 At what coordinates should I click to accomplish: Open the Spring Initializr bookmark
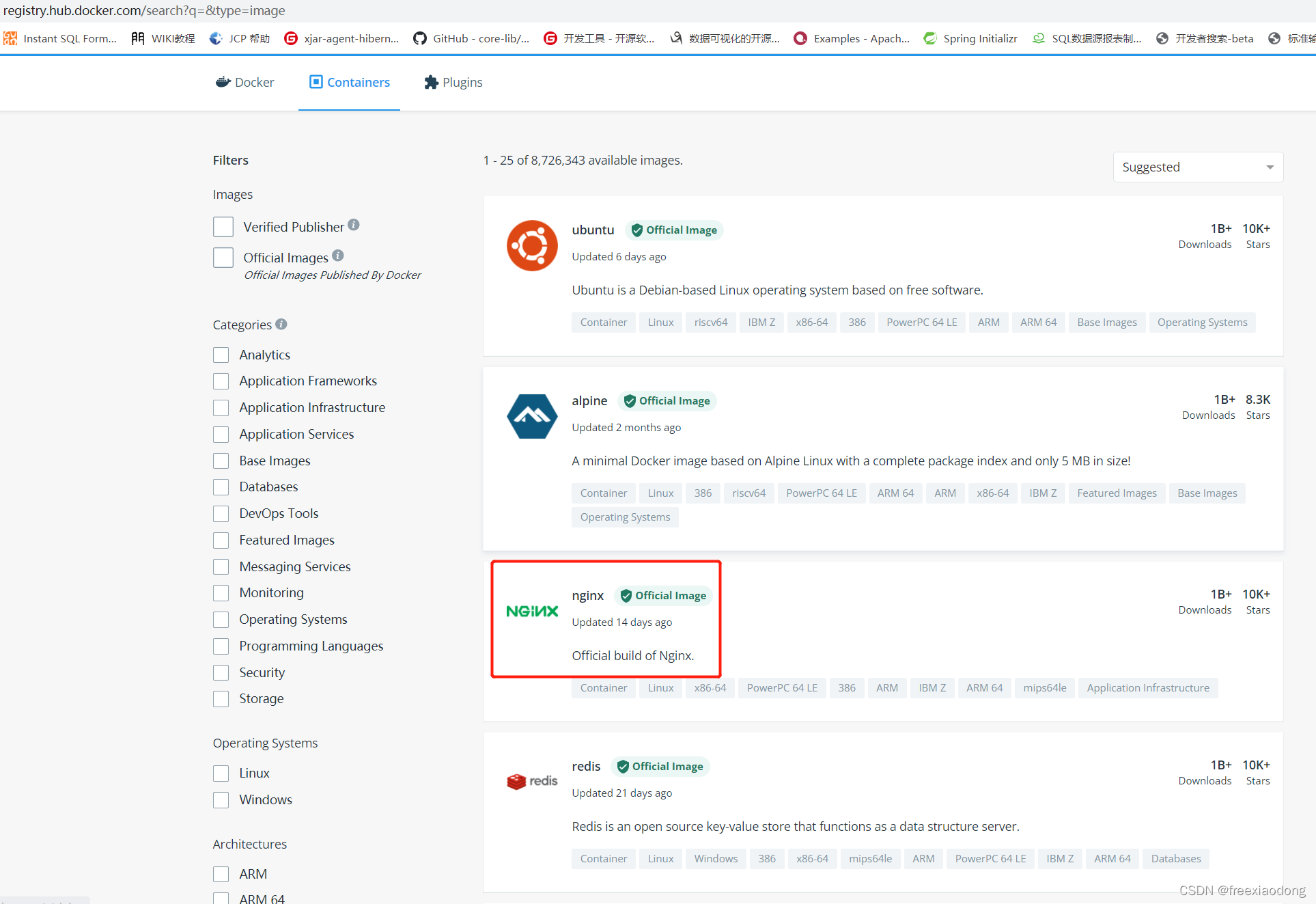coord(970,38)
